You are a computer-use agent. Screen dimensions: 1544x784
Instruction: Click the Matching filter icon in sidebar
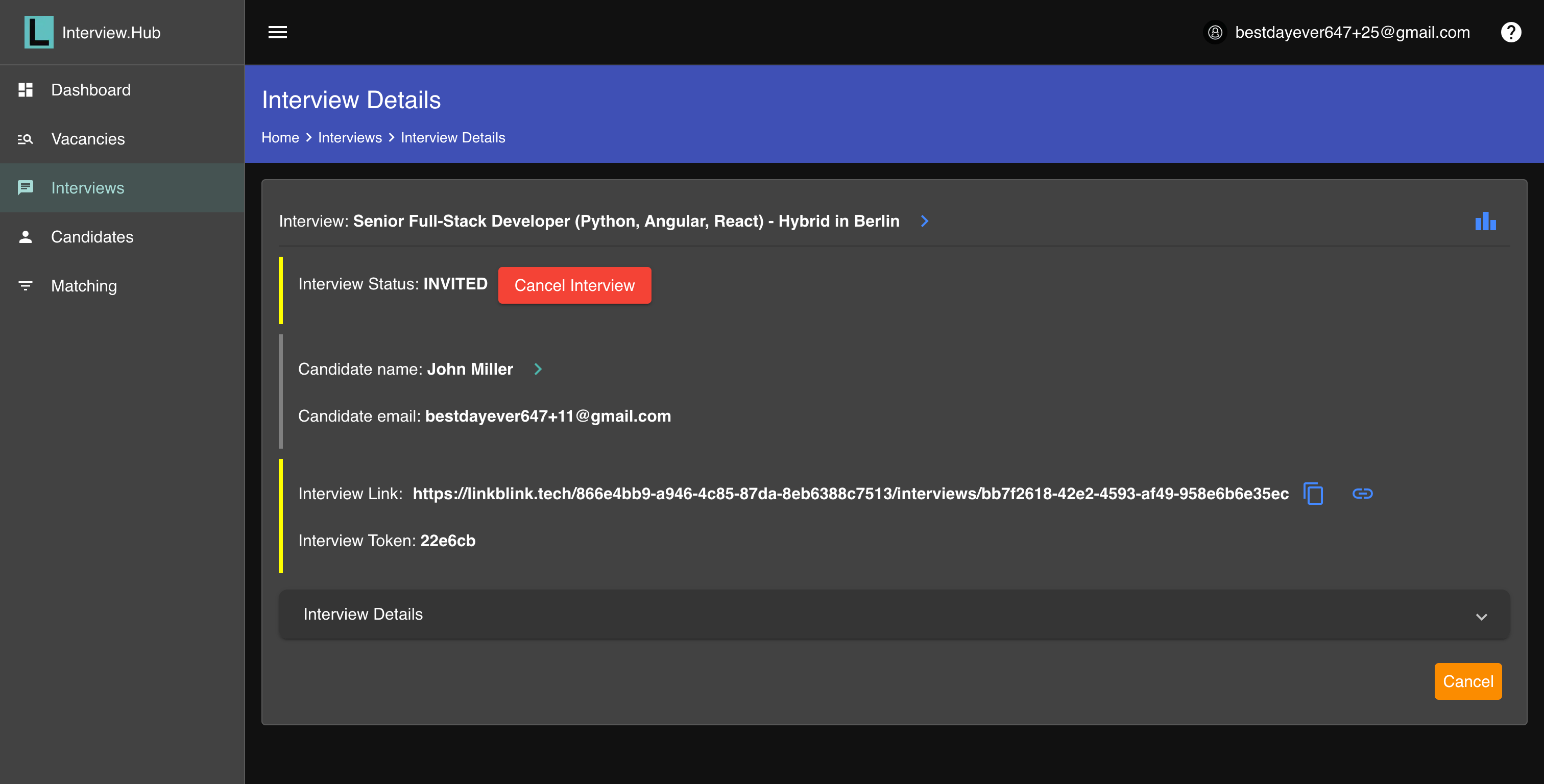point(25,286)
